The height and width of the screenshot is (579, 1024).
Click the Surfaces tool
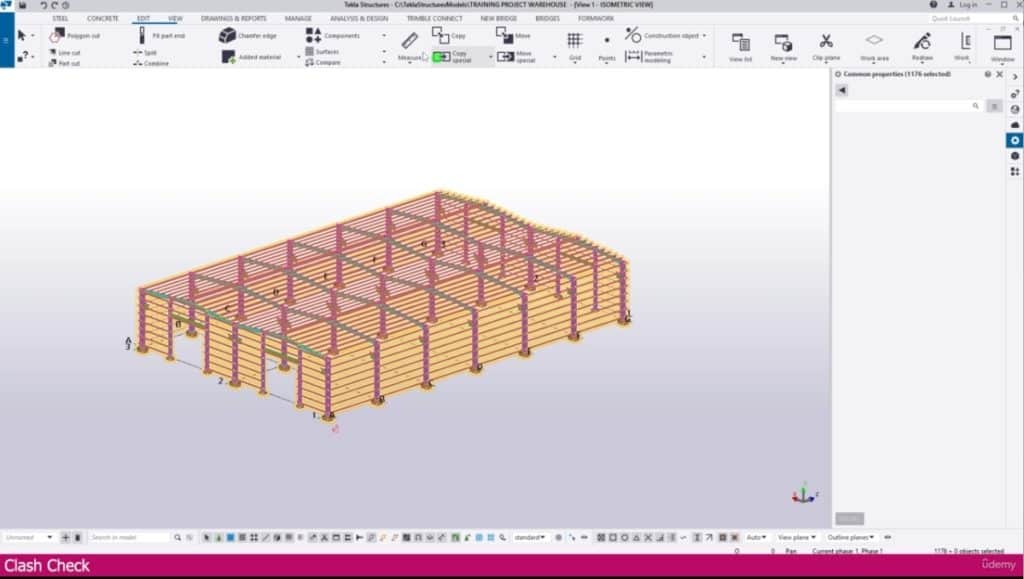click(x=322, y=52)
